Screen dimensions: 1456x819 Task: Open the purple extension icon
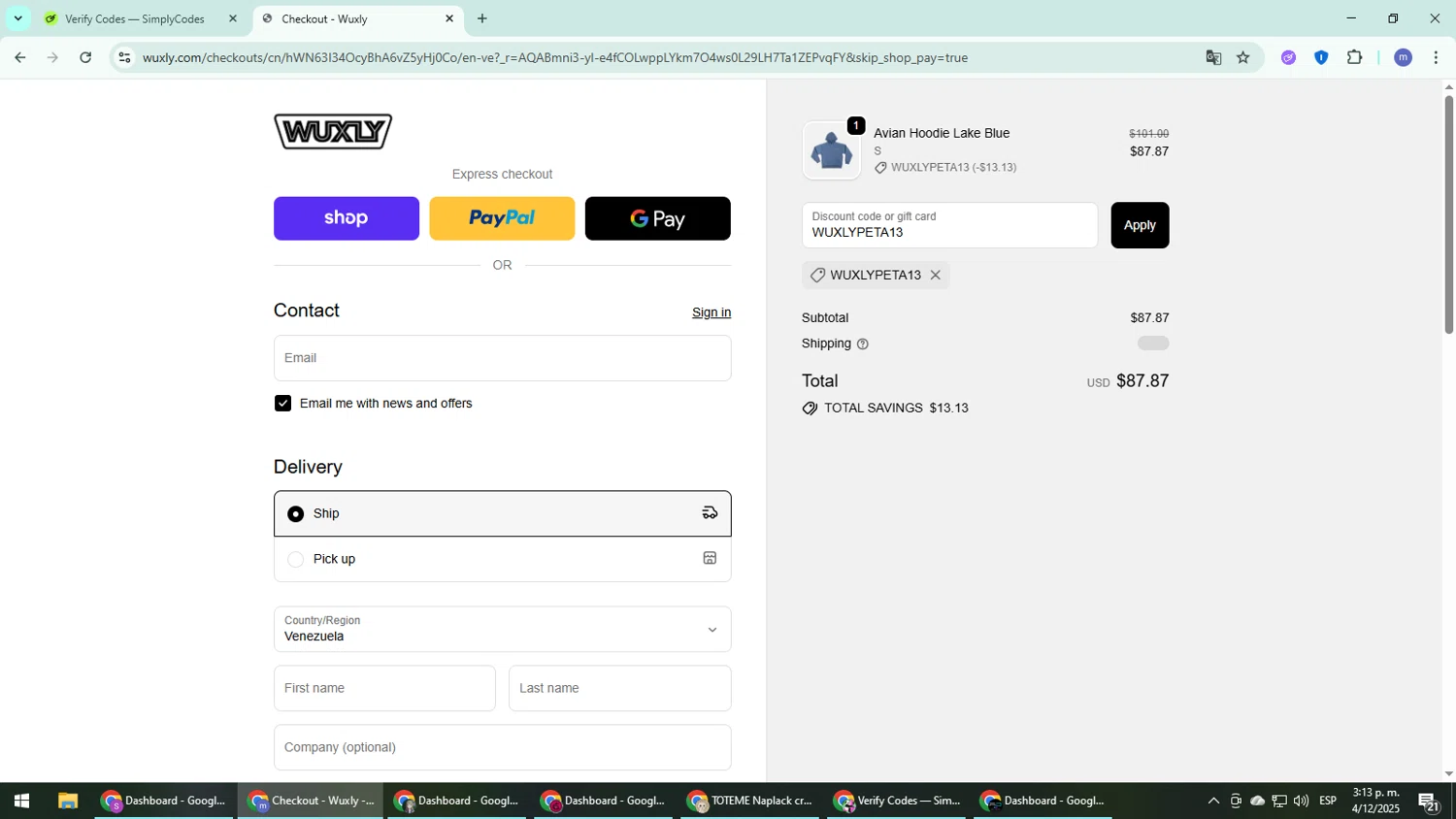1288,58
